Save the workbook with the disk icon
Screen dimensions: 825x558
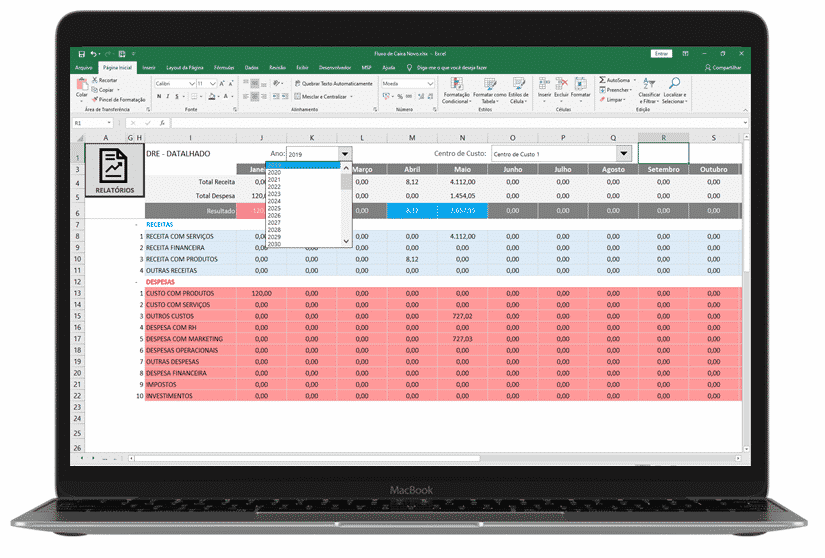click(x=82, y=54)
